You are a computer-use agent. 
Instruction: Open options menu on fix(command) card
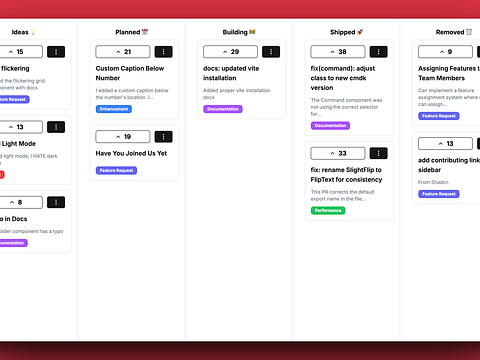[379, 52]
